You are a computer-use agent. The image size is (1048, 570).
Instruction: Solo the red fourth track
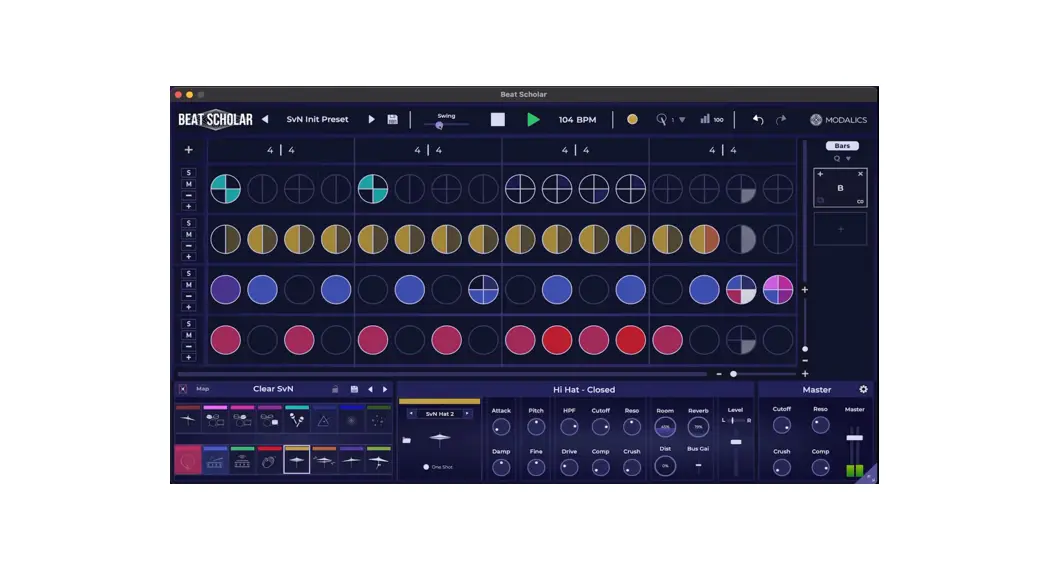point(188,323)
